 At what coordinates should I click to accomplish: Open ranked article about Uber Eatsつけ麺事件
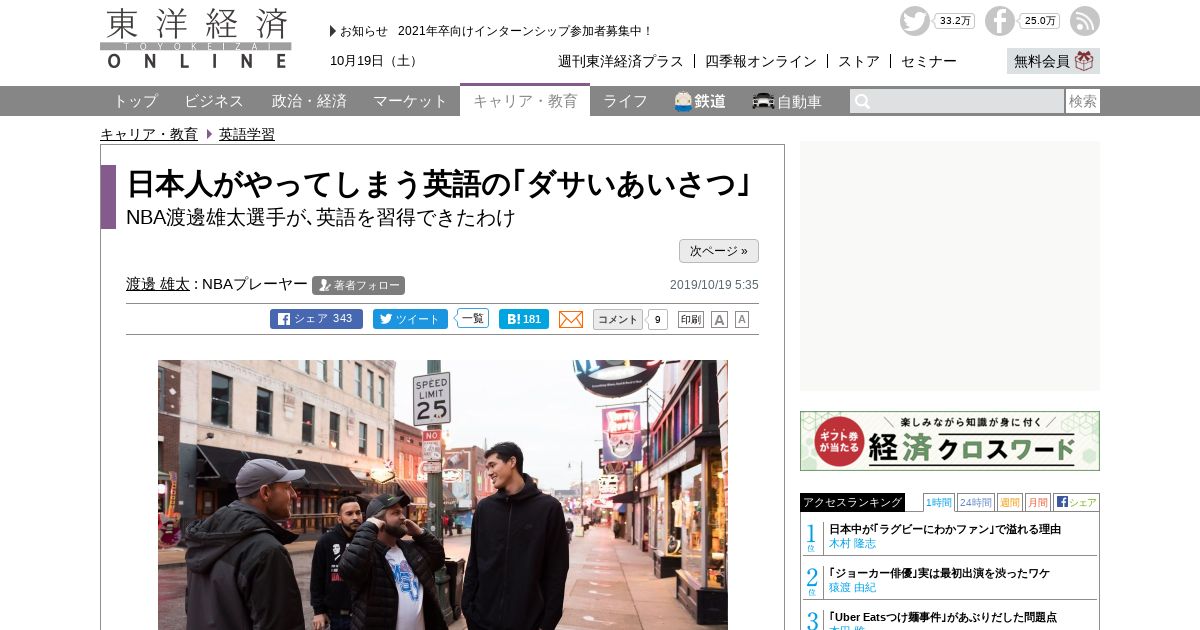pyautogui.click(x=943, y=617)
